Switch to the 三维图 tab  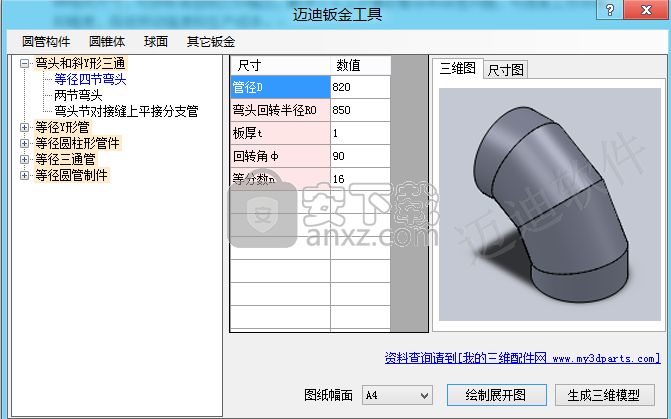pyautogui.click(x=457, y=68)
